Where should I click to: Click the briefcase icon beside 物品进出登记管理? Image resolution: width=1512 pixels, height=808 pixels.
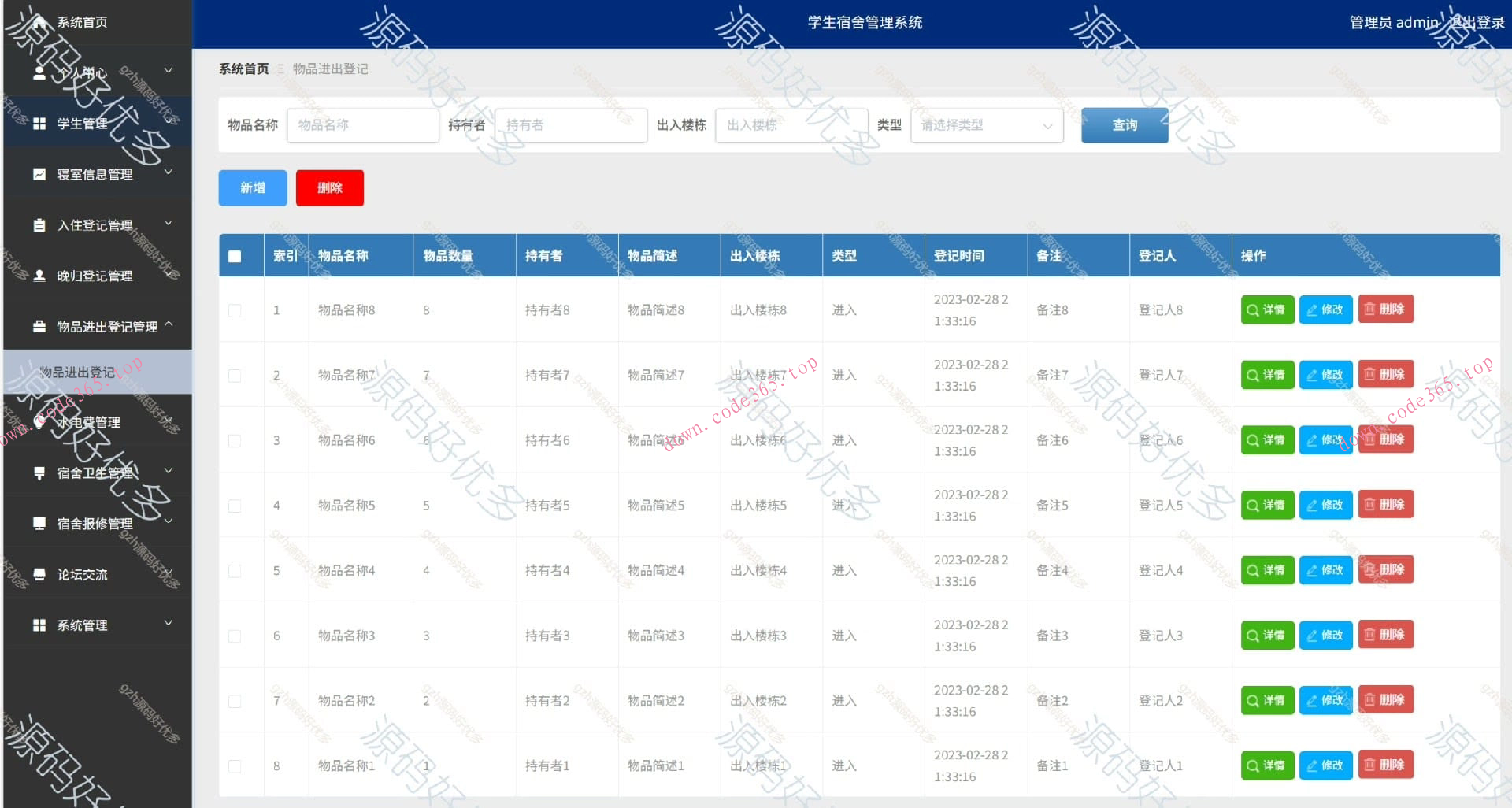point(39,326)
